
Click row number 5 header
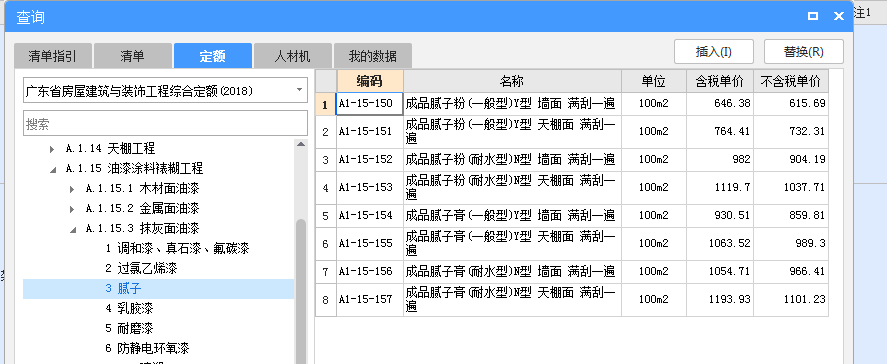click(x=326, y=216)
